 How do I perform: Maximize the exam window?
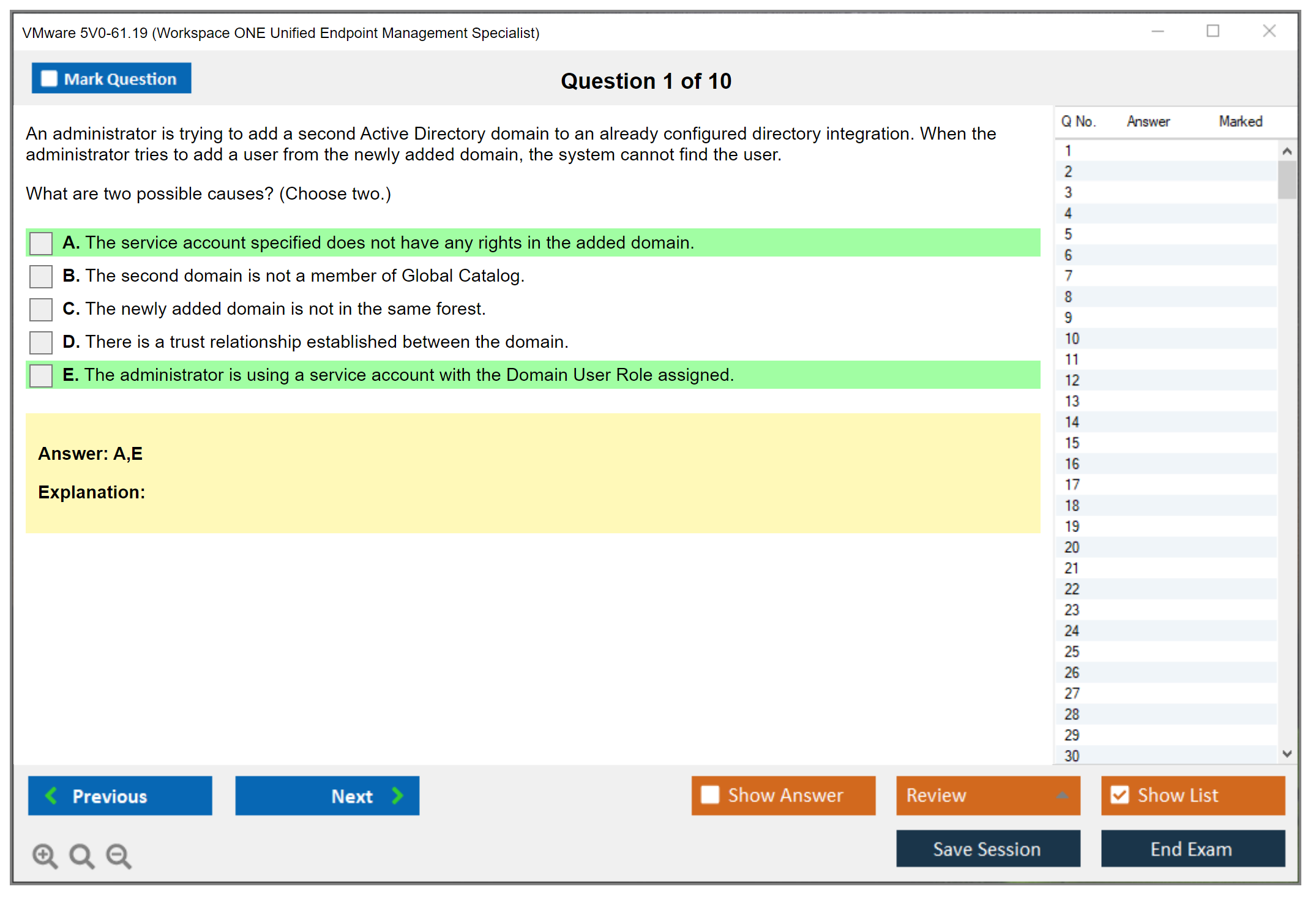click(1213, 31)
